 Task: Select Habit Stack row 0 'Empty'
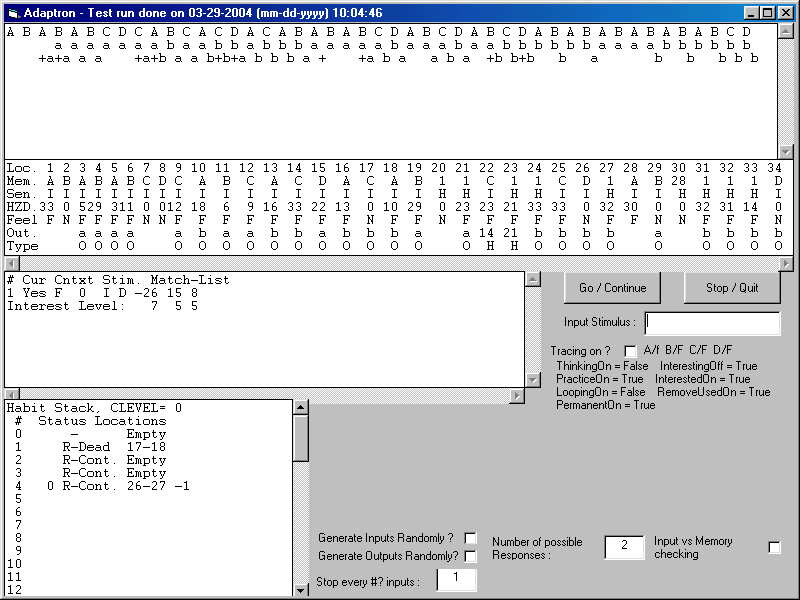[x=90, y=434]
